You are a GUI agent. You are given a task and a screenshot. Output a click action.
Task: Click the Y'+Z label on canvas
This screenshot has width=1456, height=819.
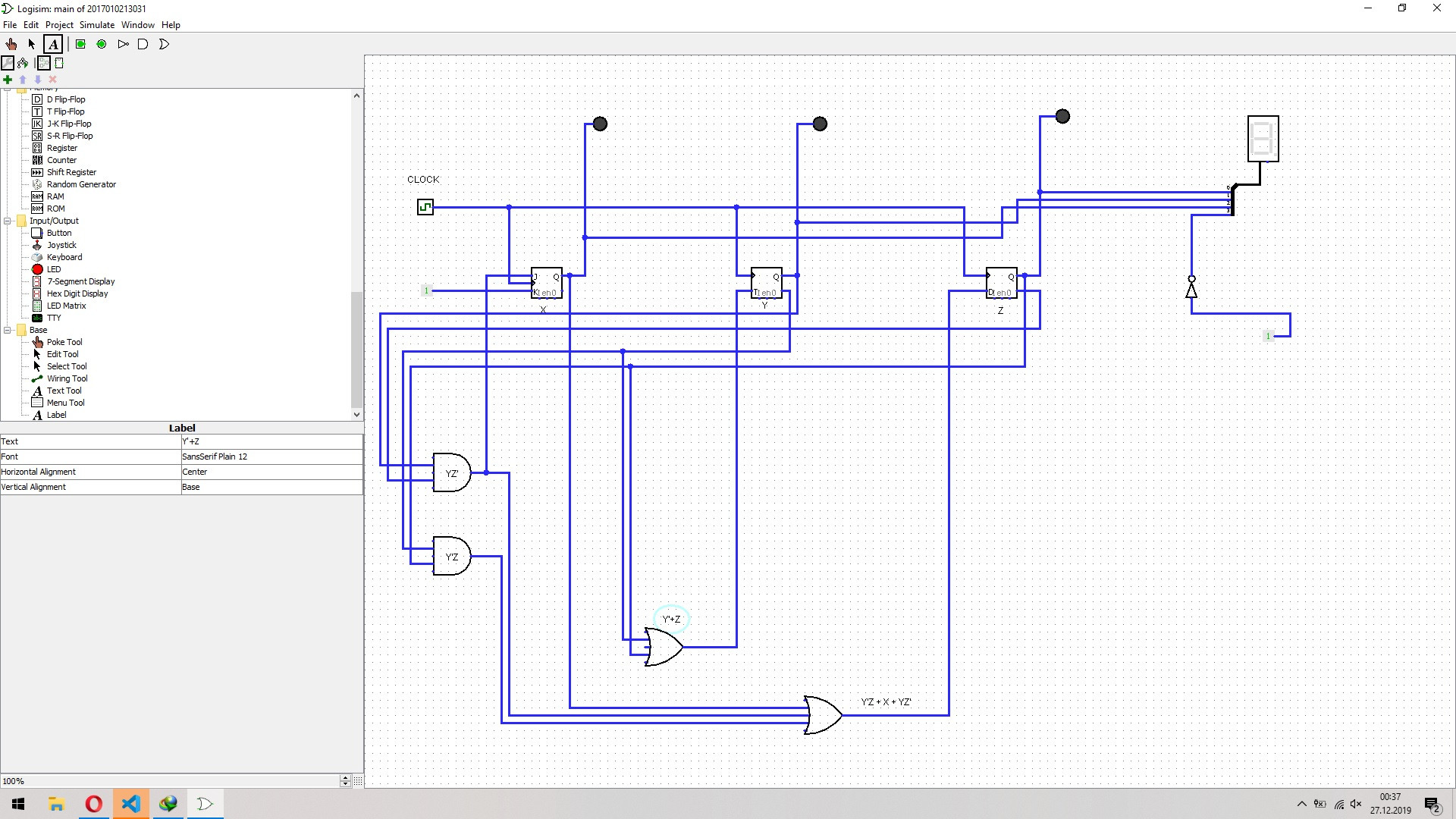point(671,619)
